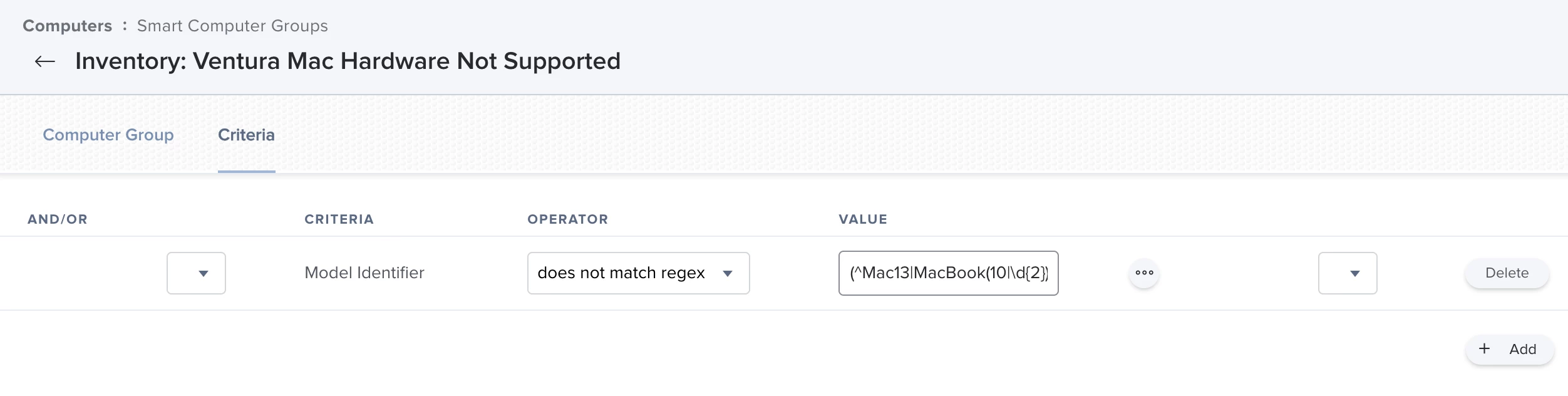1568x396 pixels.
Task: Click the CRITERIA column header
Action: click(x=339, y=219)
